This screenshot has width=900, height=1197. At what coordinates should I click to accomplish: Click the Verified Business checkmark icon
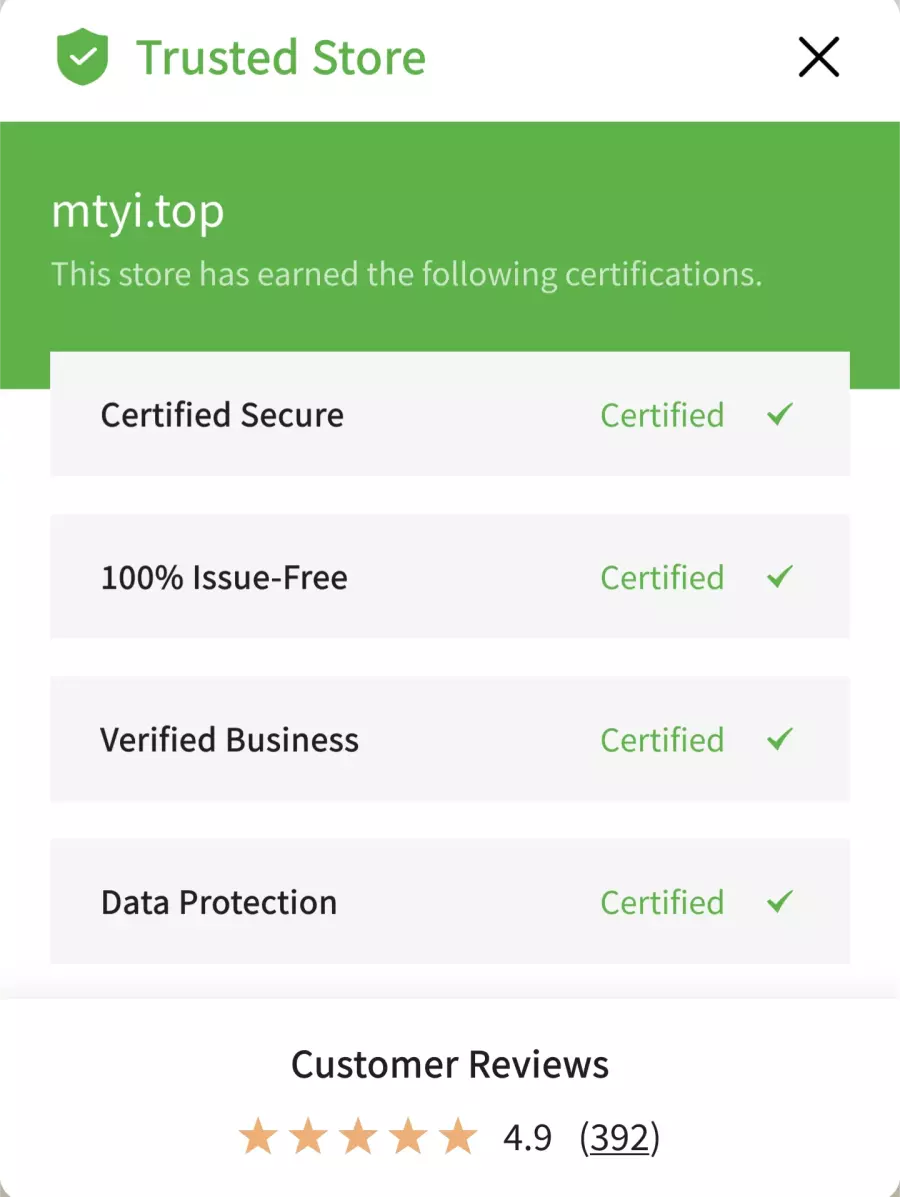tap(780, 739)
